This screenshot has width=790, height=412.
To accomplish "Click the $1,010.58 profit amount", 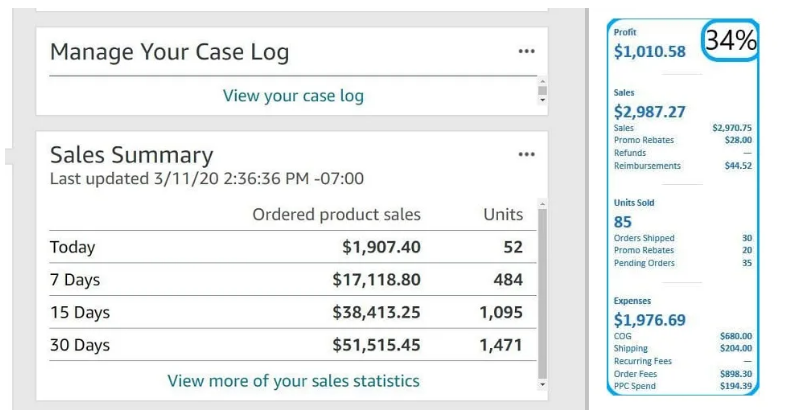I will [649, 52].
